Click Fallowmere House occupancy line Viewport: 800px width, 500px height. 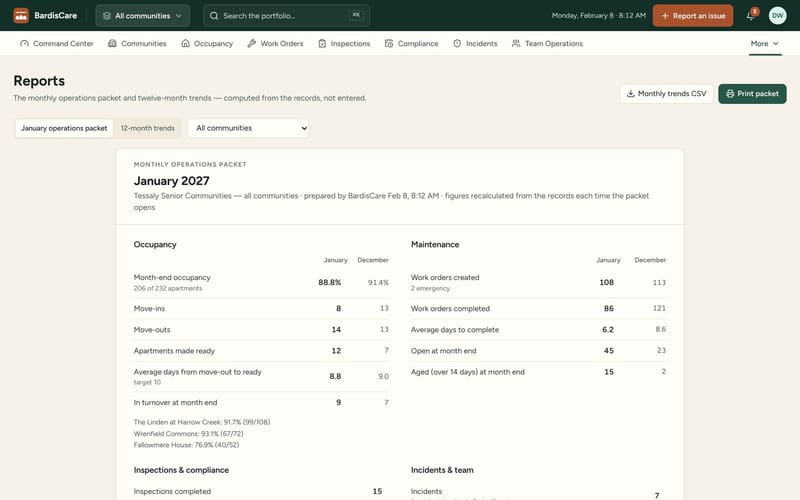tap(186, 445)
